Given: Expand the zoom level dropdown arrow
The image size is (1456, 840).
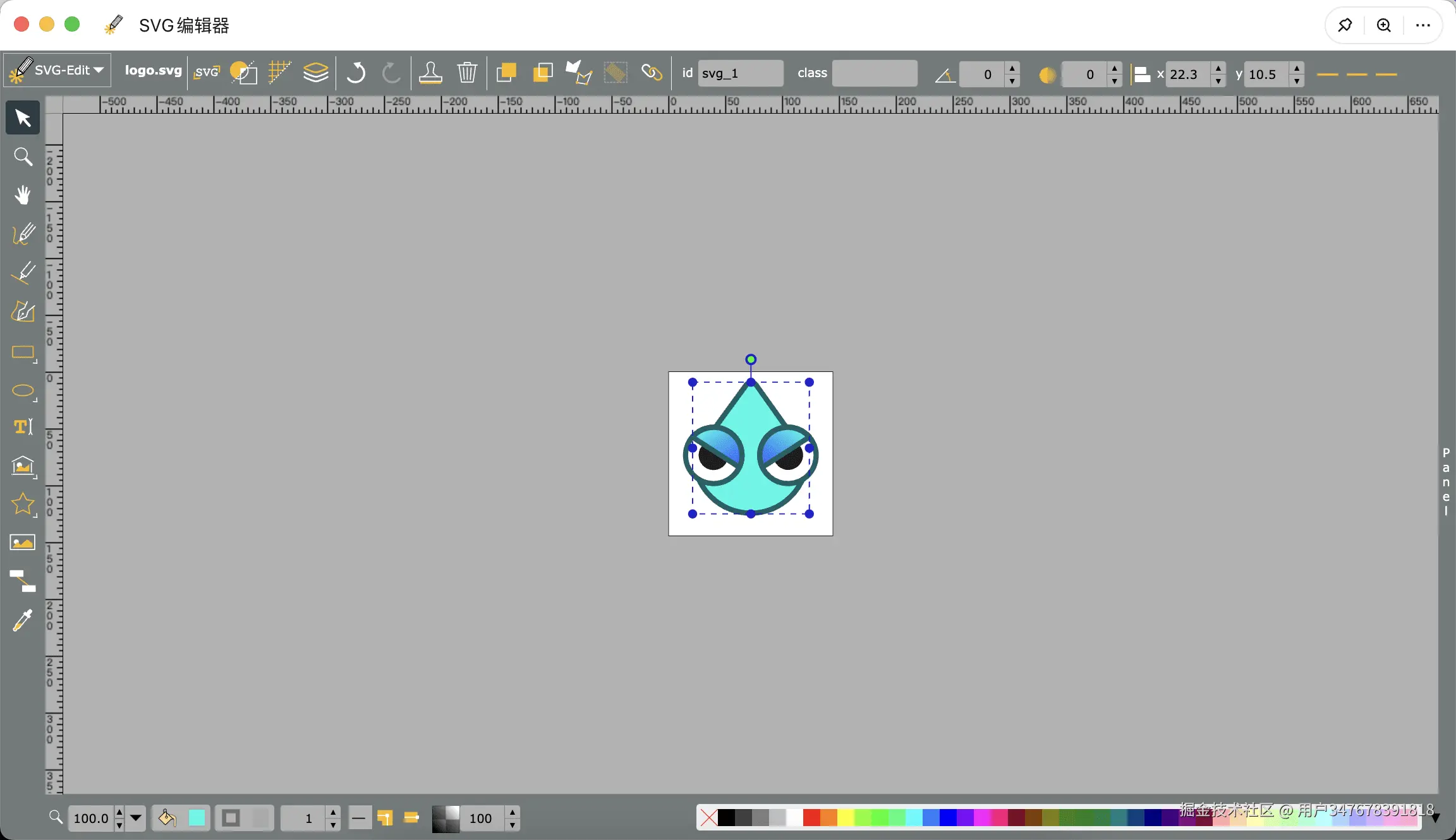Looking at the screenshot, I should pos(135,818).
